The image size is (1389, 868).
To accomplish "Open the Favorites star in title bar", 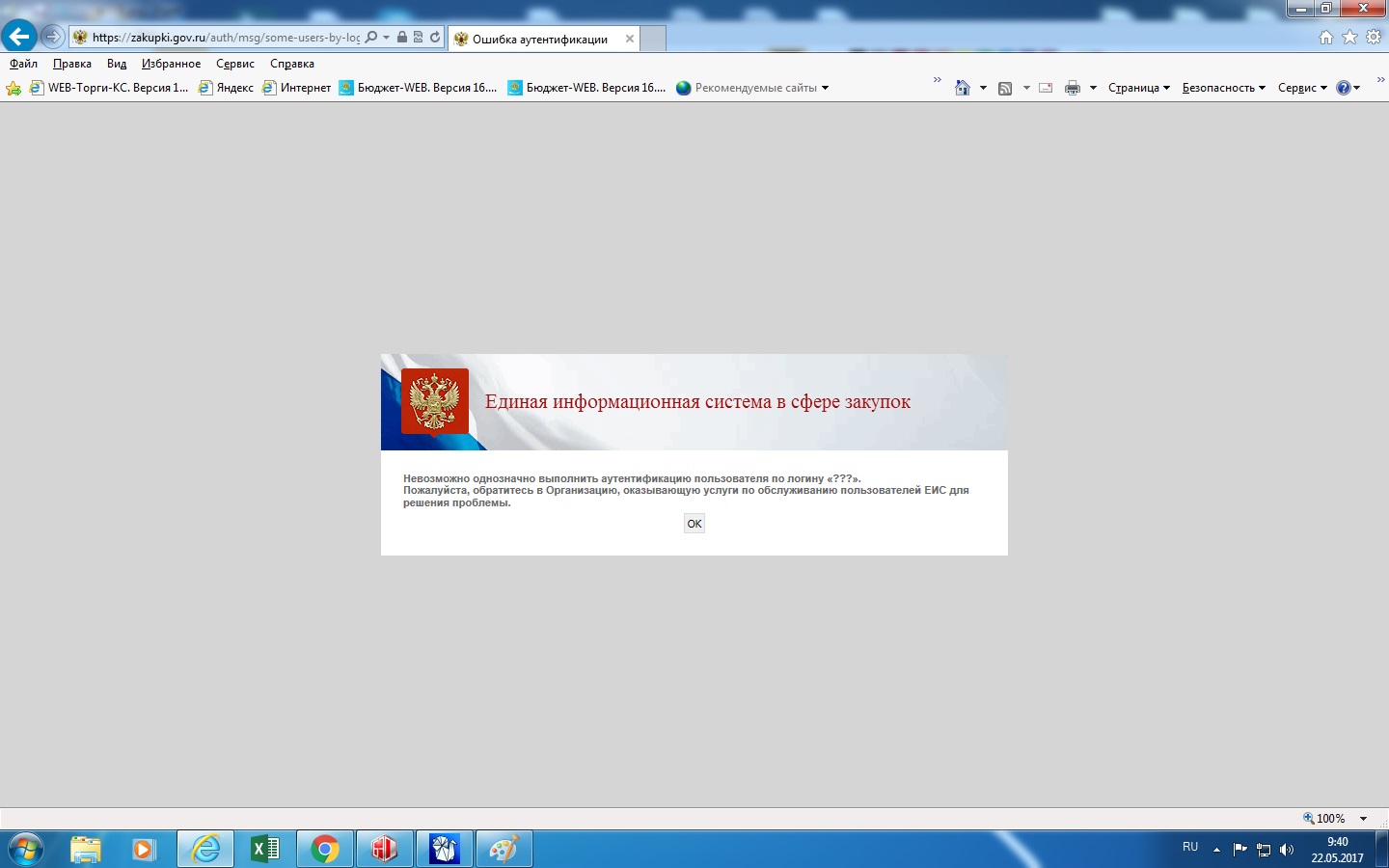I will point(1349,37).
